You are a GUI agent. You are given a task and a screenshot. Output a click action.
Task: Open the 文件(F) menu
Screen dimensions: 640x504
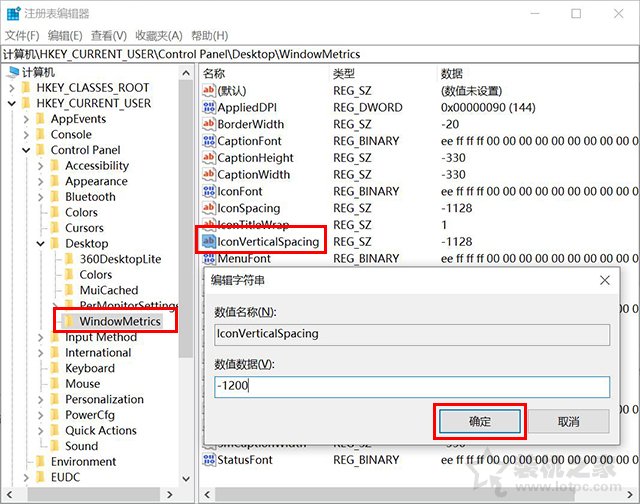click(22, 36)
